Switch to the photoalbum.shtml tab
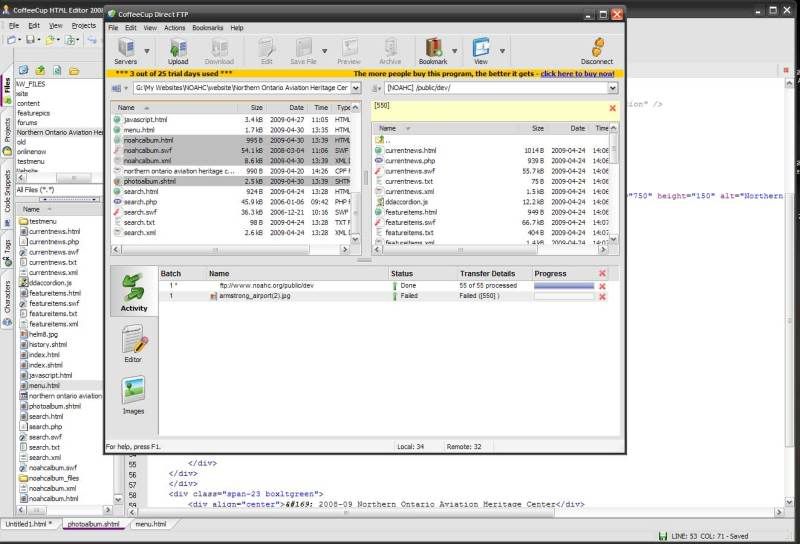The image size is (800, 544). 93,524
